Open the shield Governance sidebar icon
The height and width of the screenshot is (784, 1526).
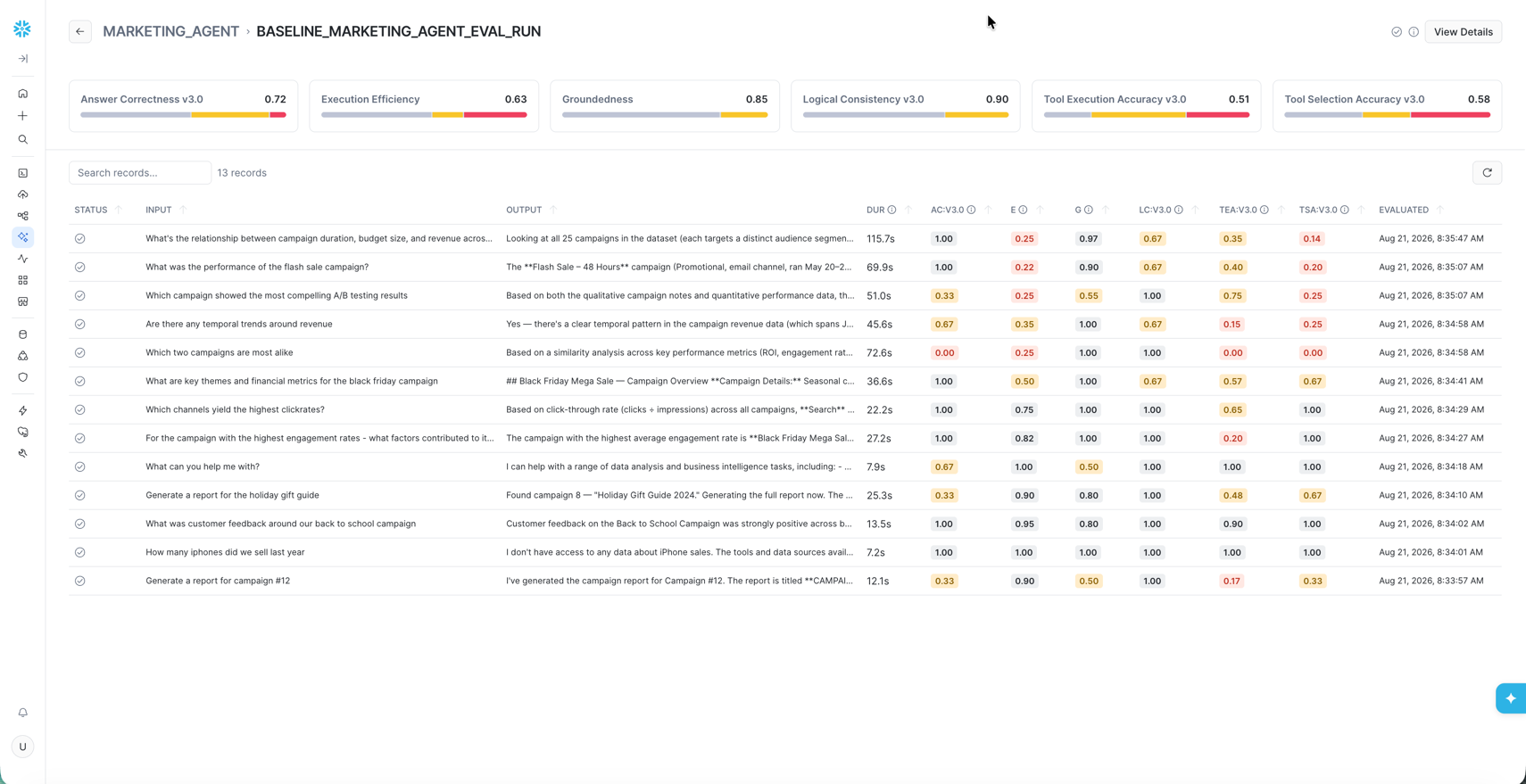click(23, 377)
